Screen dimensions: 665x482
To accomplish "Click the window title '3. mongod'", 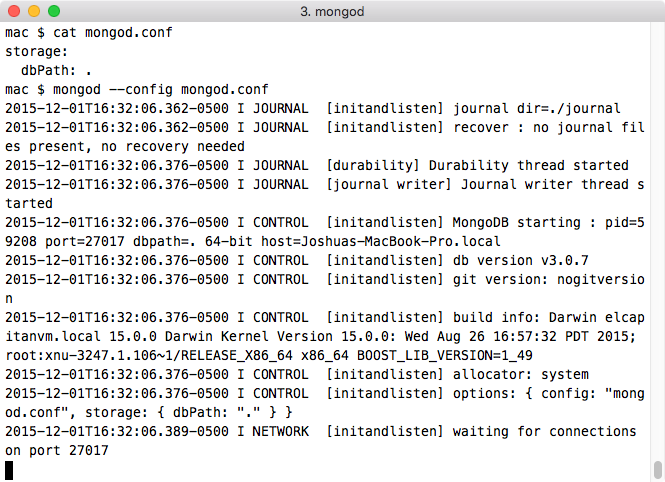I will pyautogui.click(x=332, y=11).
